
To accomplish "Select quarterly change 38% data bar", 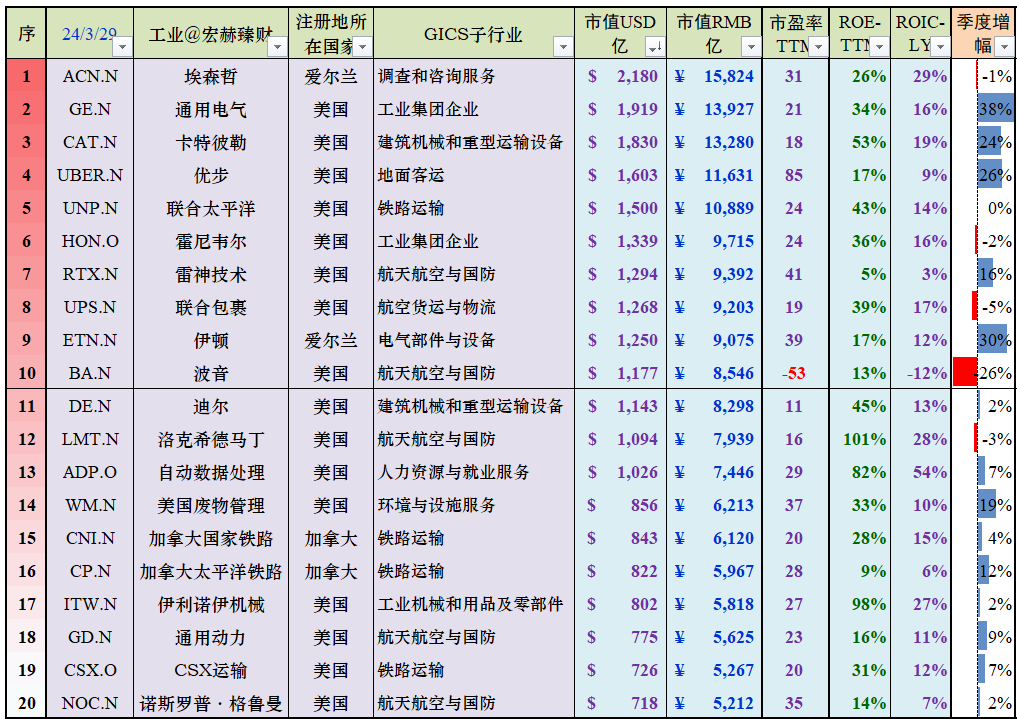I will click(996, 110).
